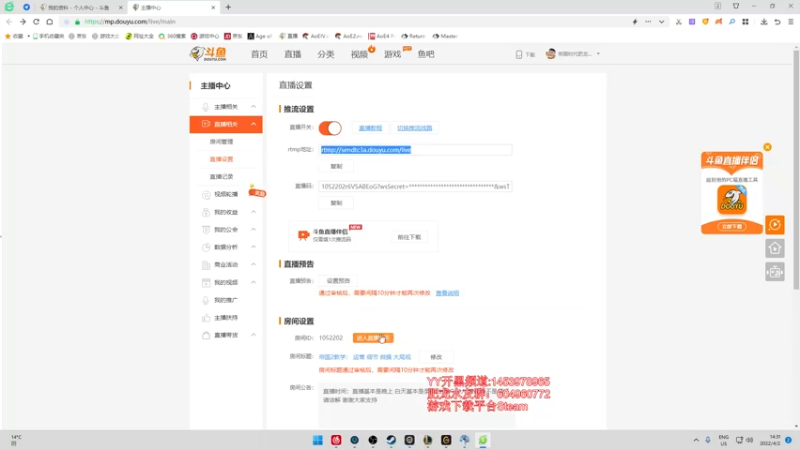Reload the page with browser refresh icon

coord(36,22)
